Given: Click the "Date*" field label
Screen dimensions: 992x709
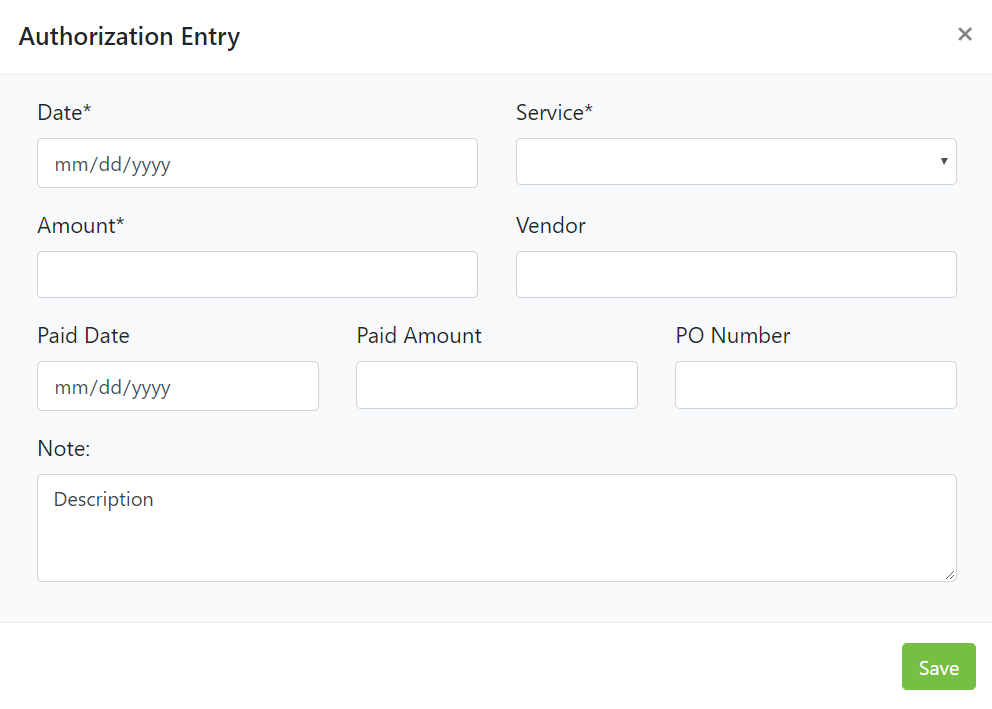Looking at the screenshot, I should pyautogui.click(x=64, y=113).
